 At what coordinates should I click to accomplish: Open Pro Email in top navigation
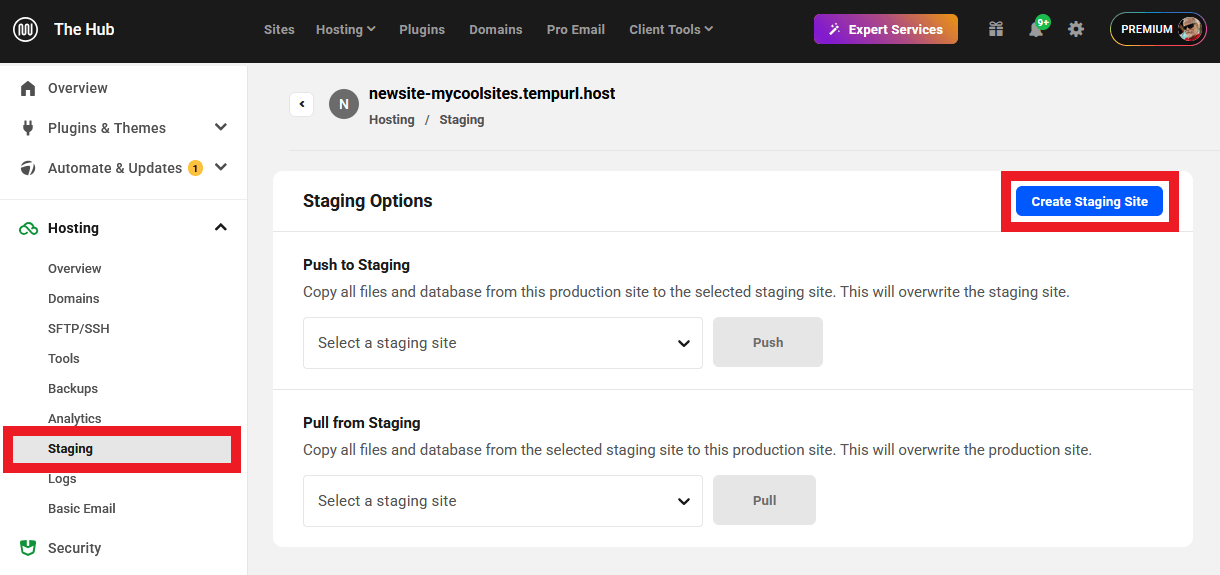(576, 29)
